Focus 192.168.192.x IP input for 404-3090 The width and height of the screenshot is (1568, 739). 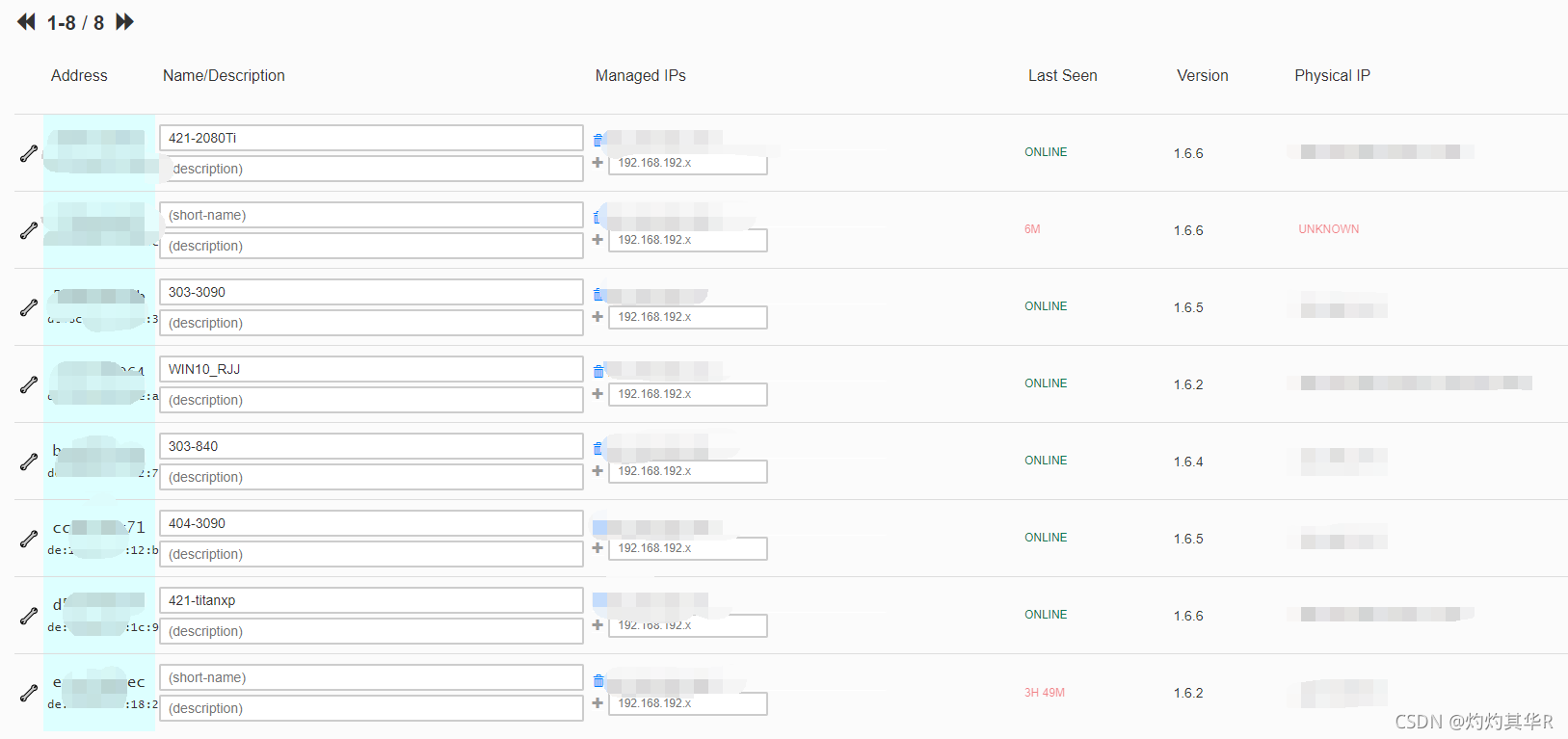pos(688,548)
